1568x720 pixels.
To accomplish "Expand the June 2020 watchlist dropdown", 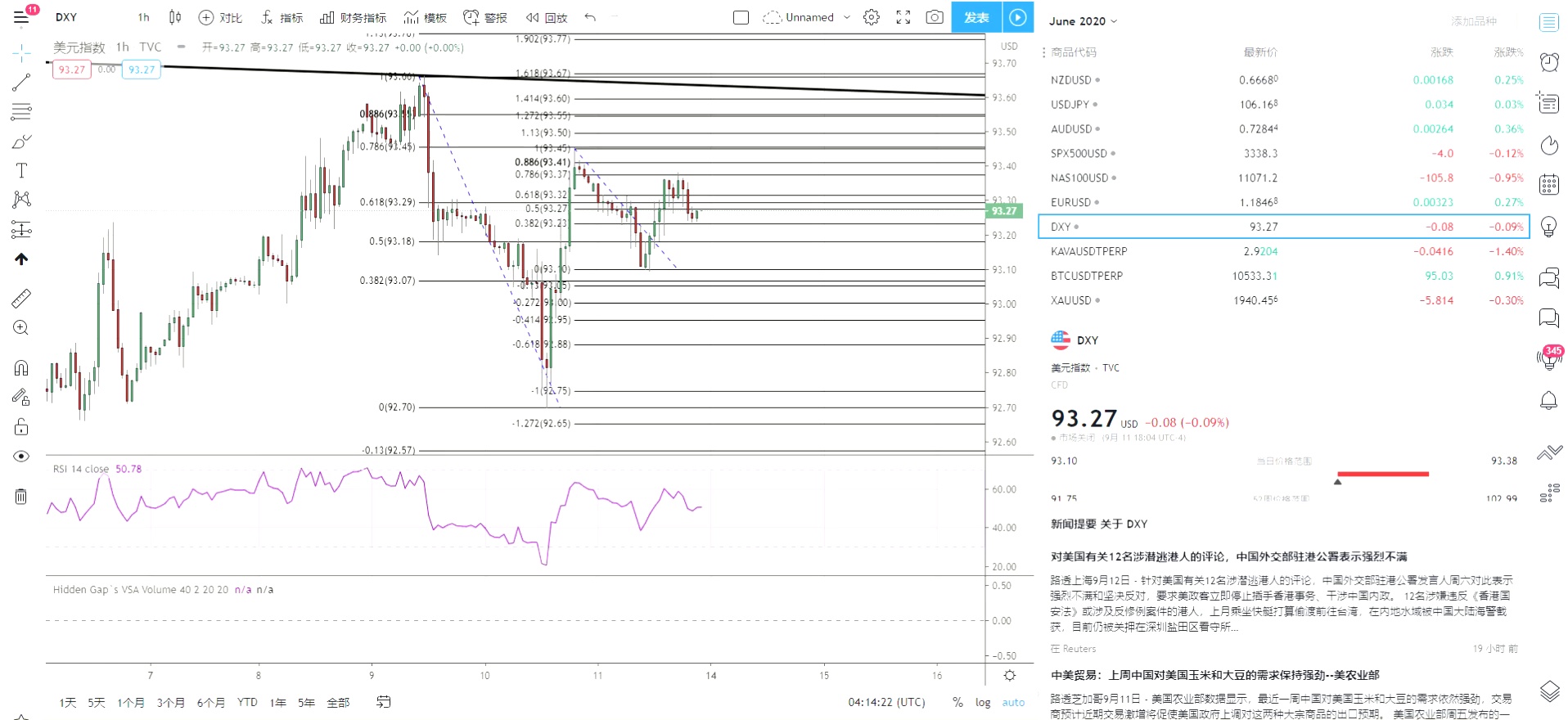I will pyautogui.click(x=1083, y=21).
